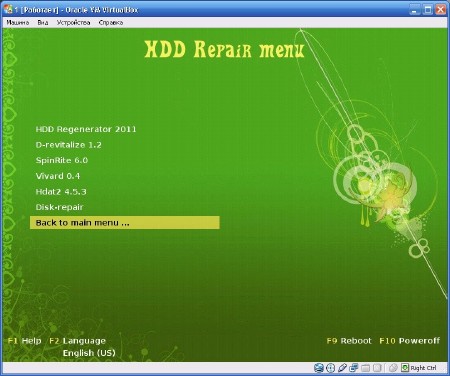
Task: Click the English (US) language label
Action: coord(89,353)
